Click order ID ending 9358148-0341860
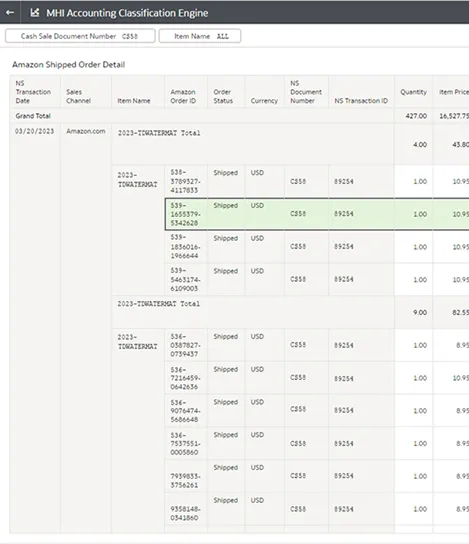Image resolution: width=469 pixels, height=544 pixels. [x=185, y=513]
